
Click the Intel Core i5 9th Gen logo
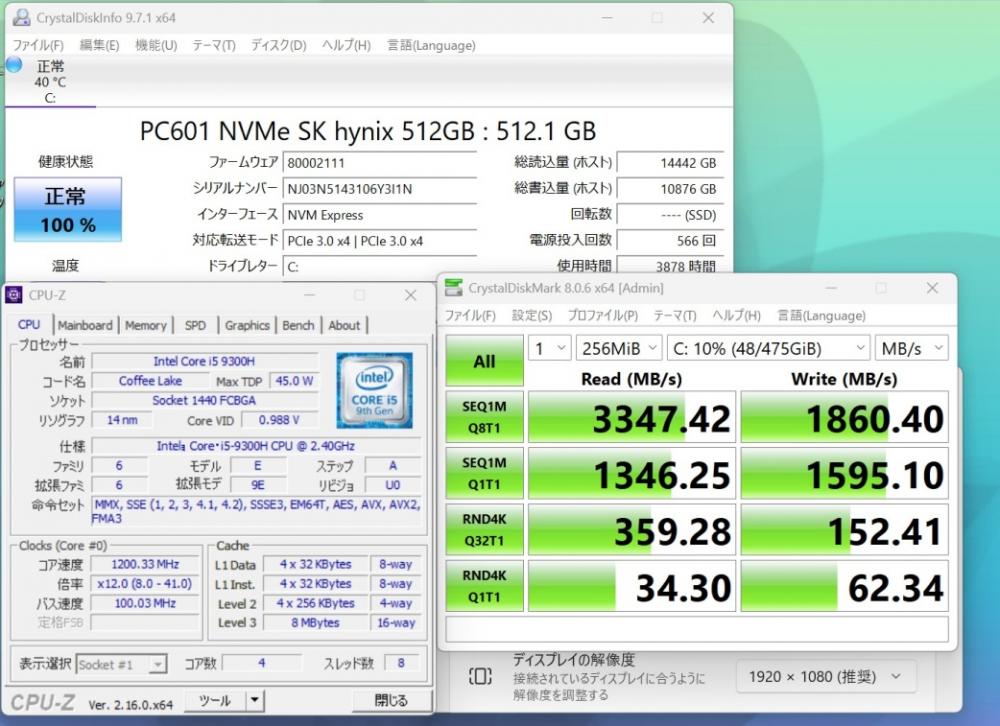tap(374, 390)
